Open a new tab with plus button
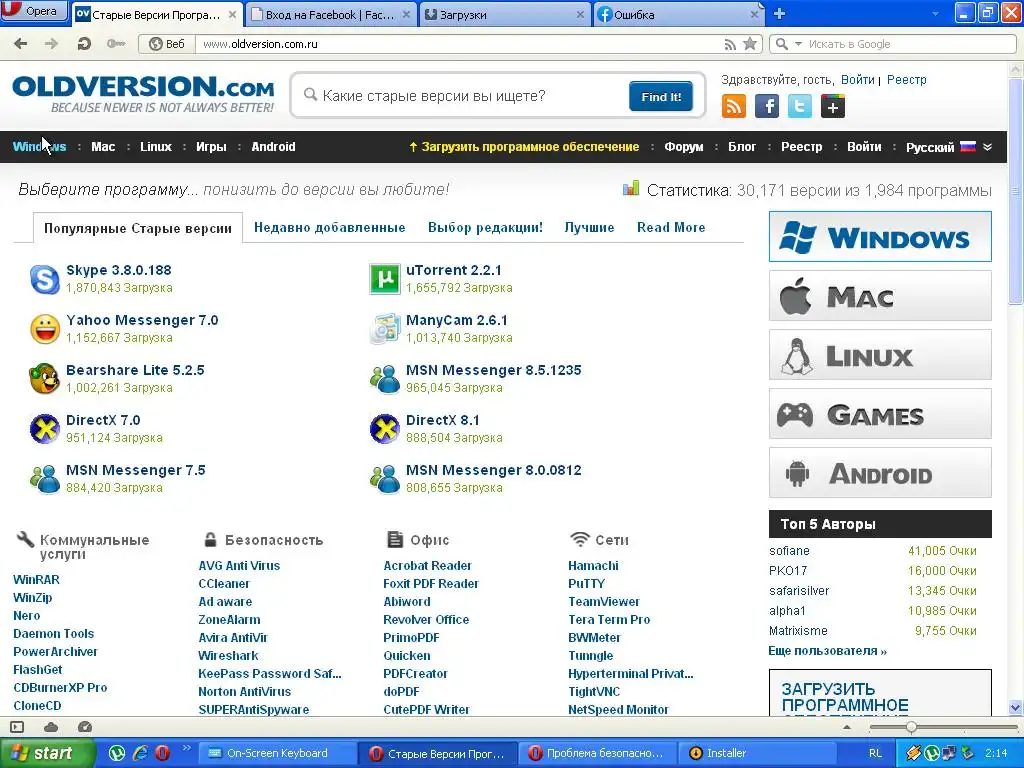 click(x=779, y=13)
